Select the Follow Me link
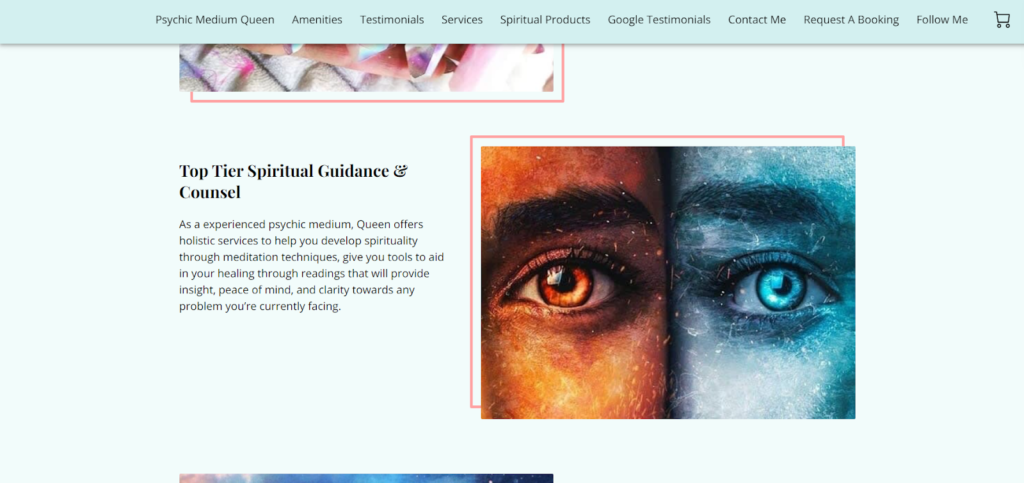 pyautogui.click(x=942, y=20)
